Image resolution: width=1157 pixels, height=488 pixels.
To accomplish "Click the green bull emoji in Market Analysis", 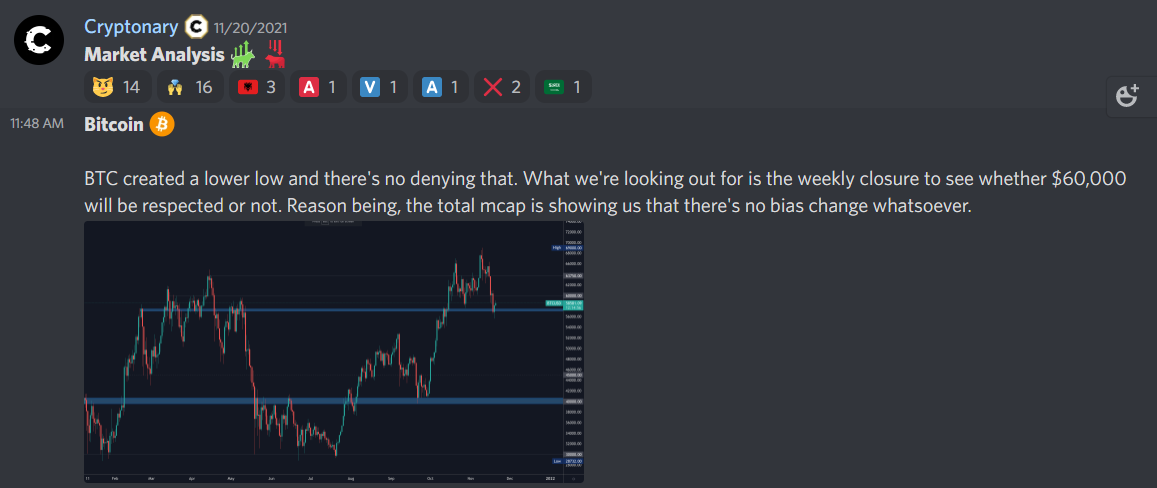I will pos(242,55).
